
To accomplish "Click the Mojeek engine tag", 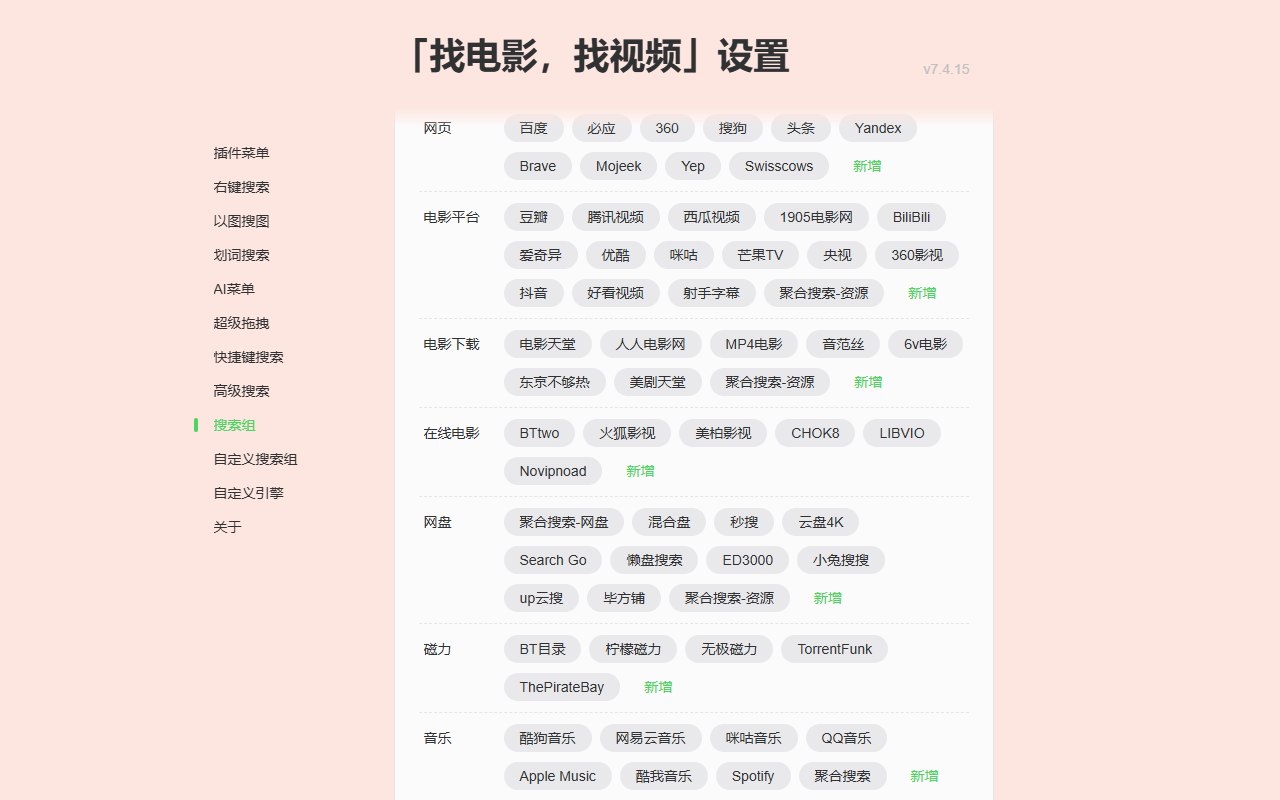I will (x=619, y=166).
